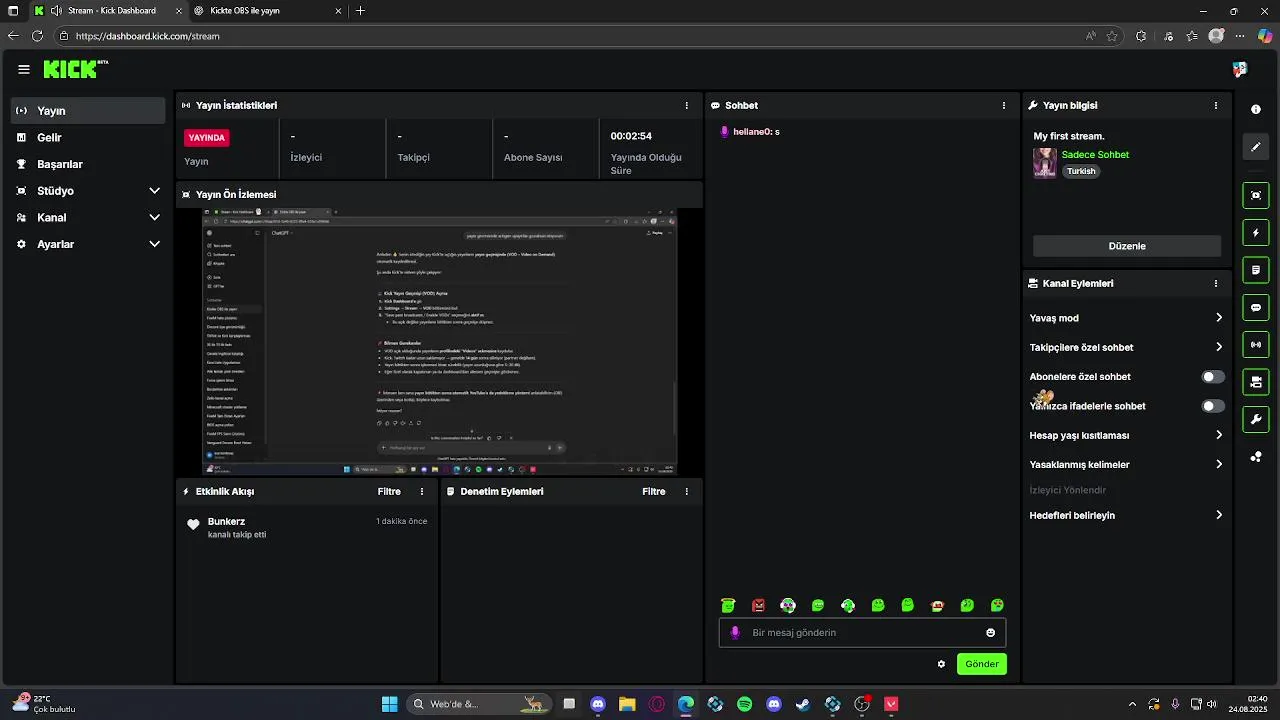
Task: Toggle the lightning bolt activity widget icon
Action: (1256, 233)
